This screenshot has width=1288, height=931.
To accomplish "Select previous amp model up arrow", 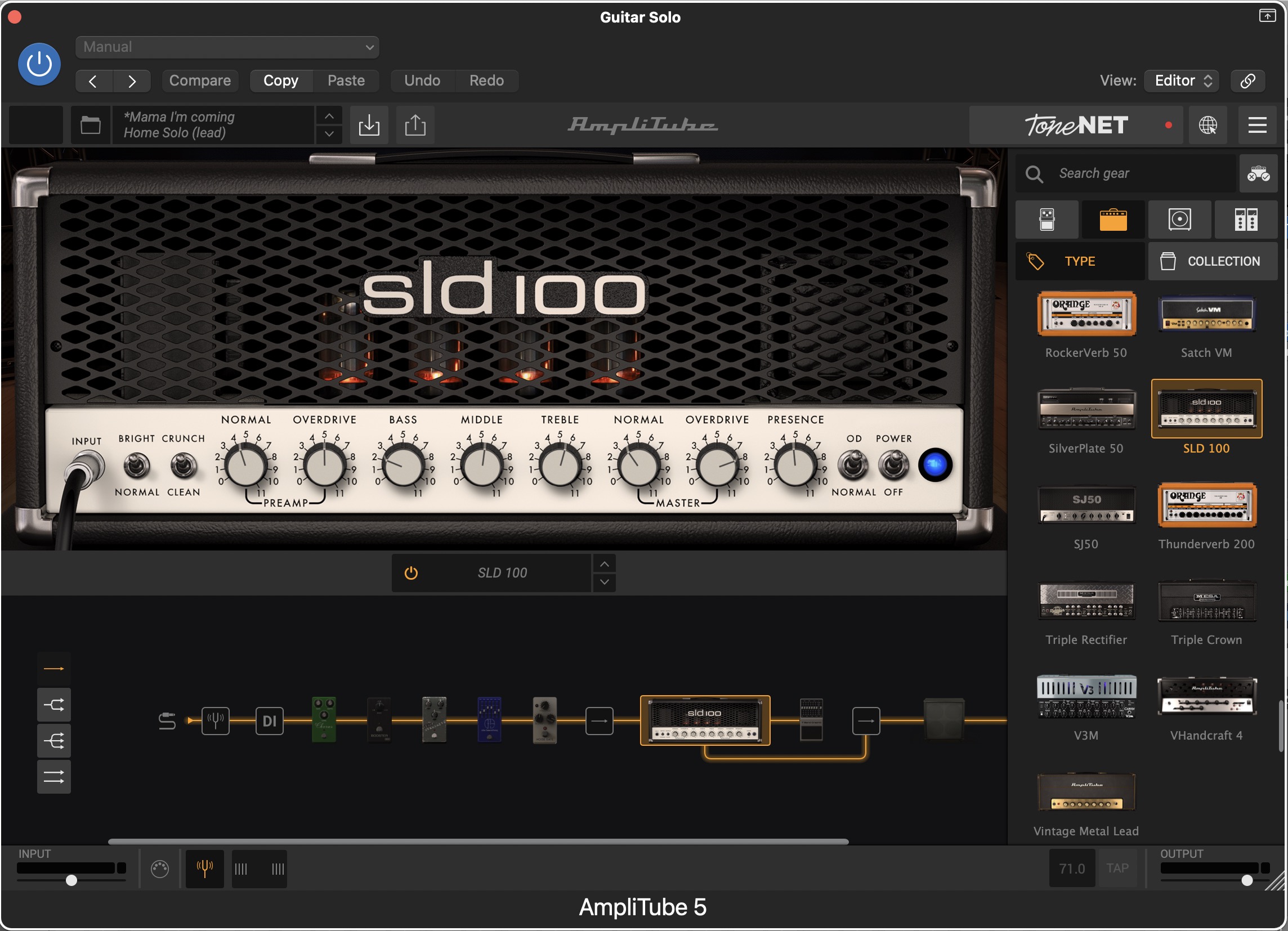I will click(x=605, y=564).
